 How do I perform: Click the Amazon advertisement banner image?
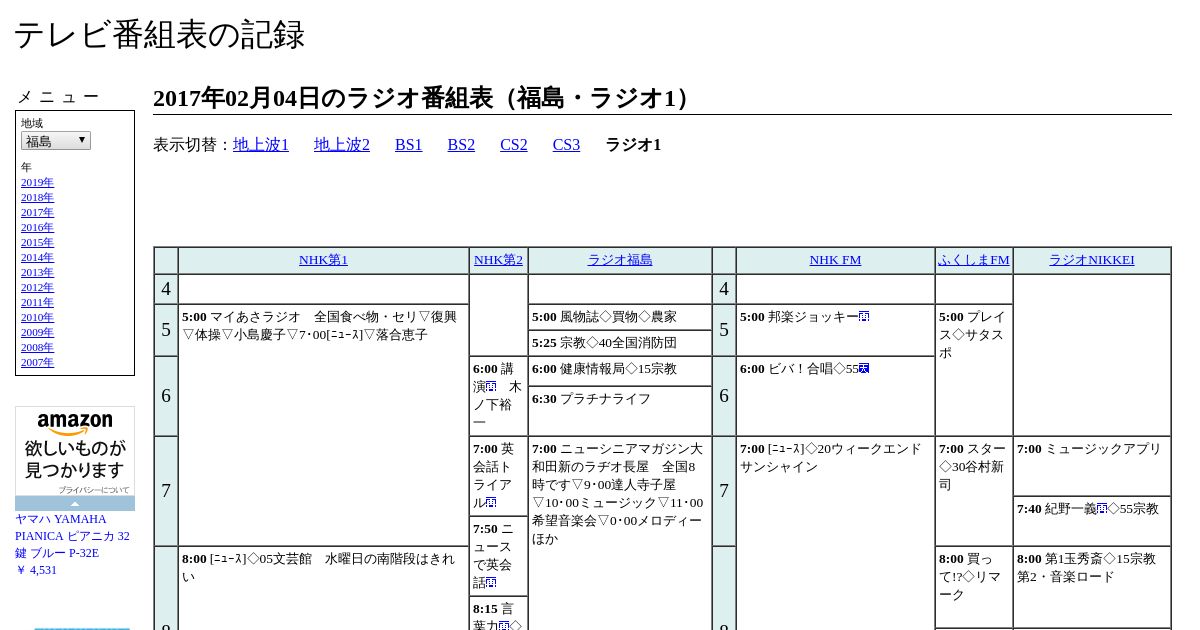point(75,452)
